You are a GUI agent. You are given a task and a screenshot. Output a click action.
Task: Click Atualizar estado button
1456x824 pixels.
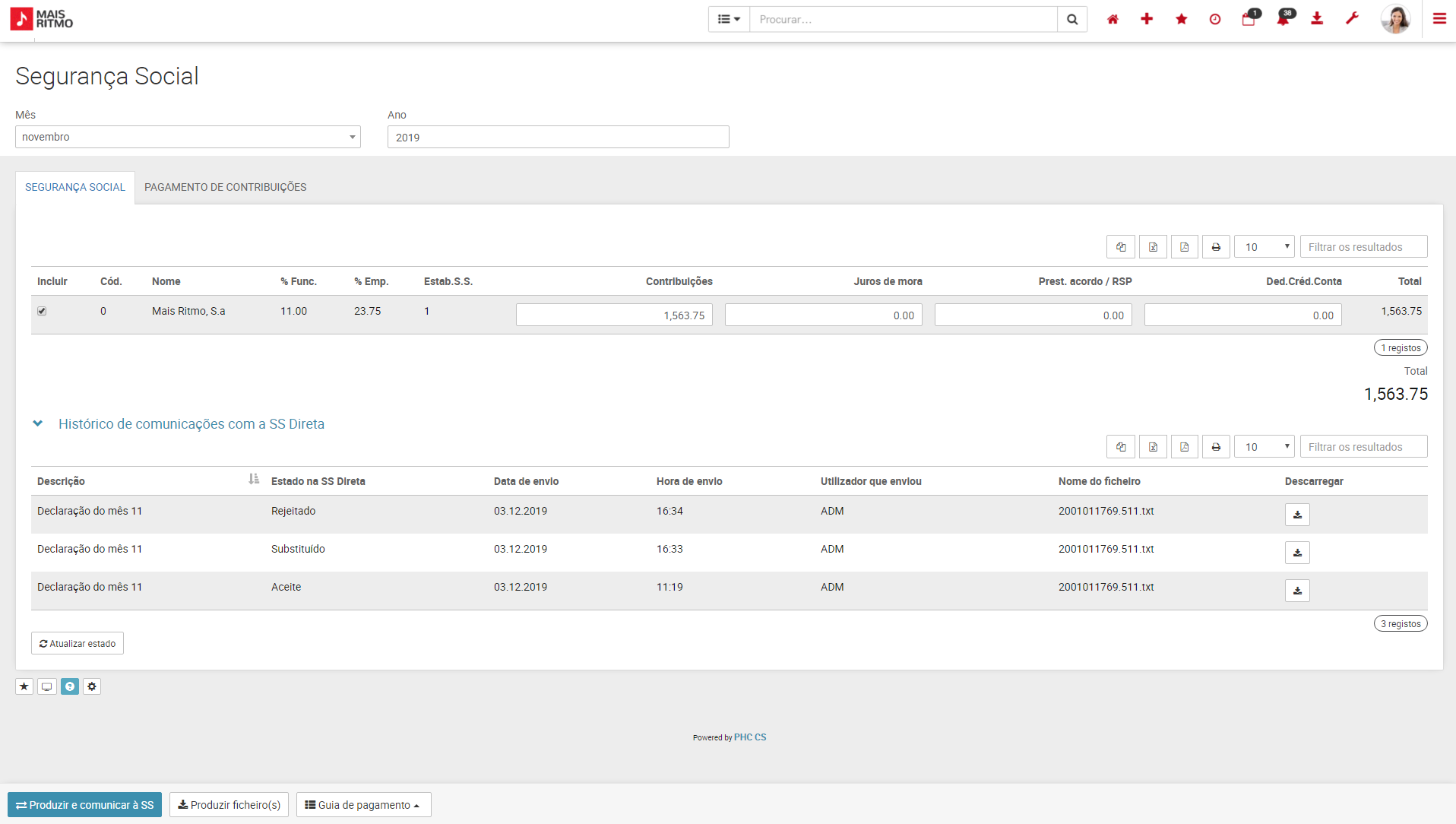click(x=78, y=643)
